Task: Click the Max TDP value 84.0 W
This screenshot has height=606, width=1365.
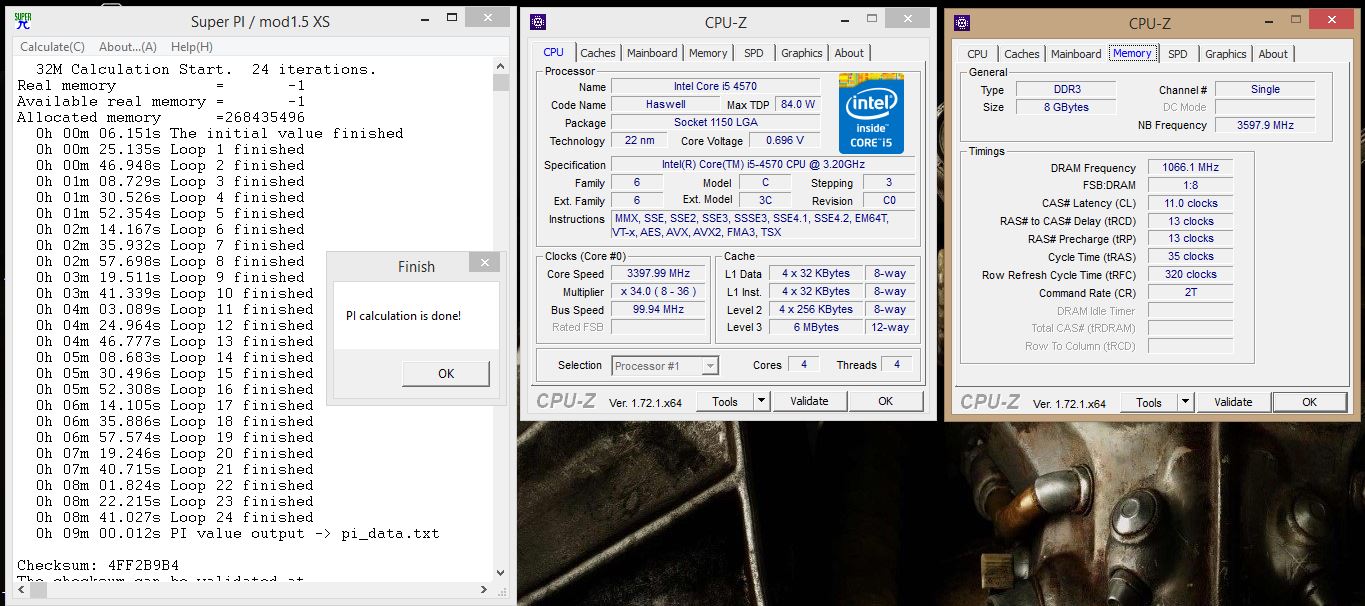Action: (x=798, y=105)
